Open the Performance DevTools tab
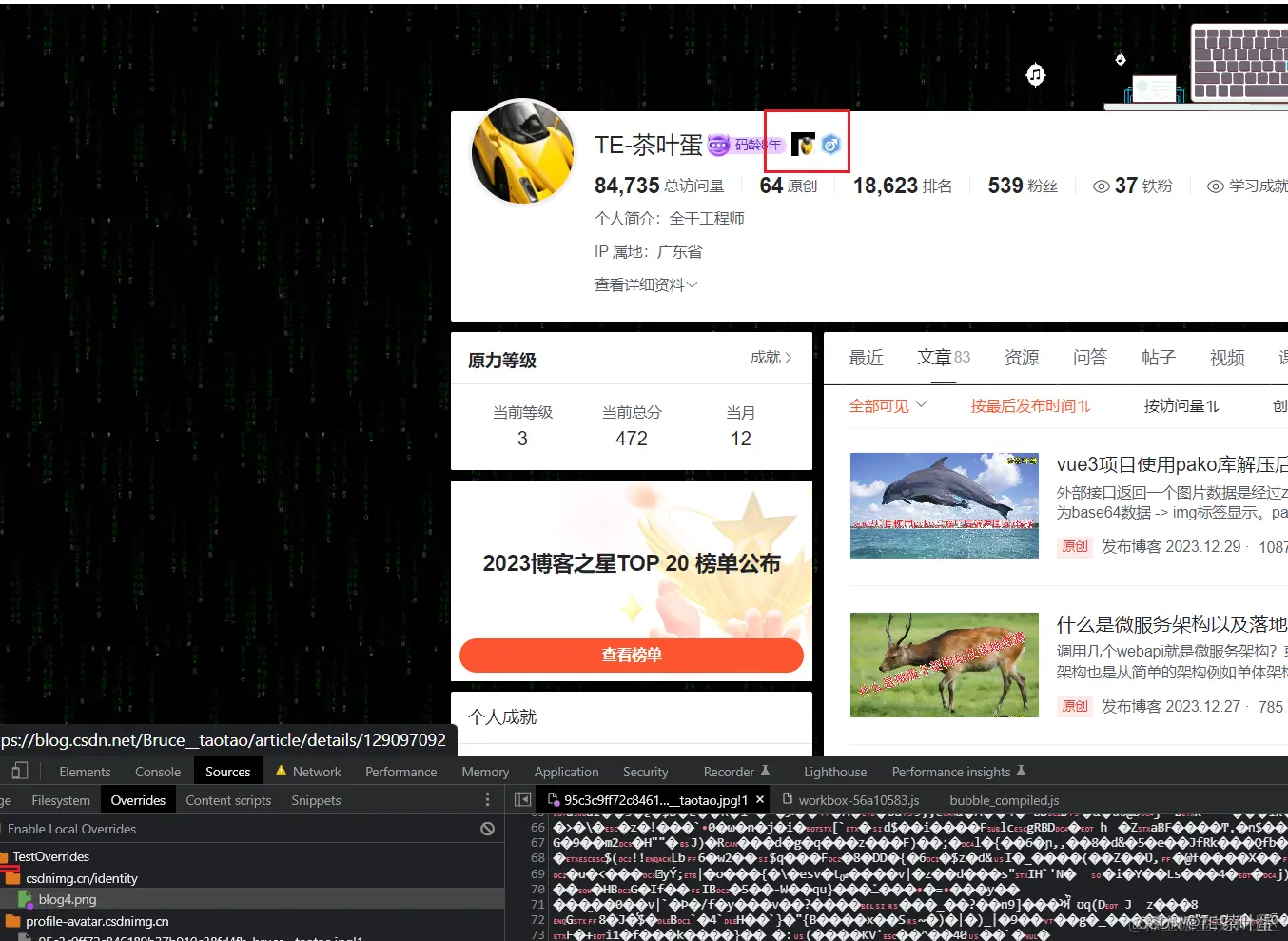 pyautogui.click(x=401, y=772)
